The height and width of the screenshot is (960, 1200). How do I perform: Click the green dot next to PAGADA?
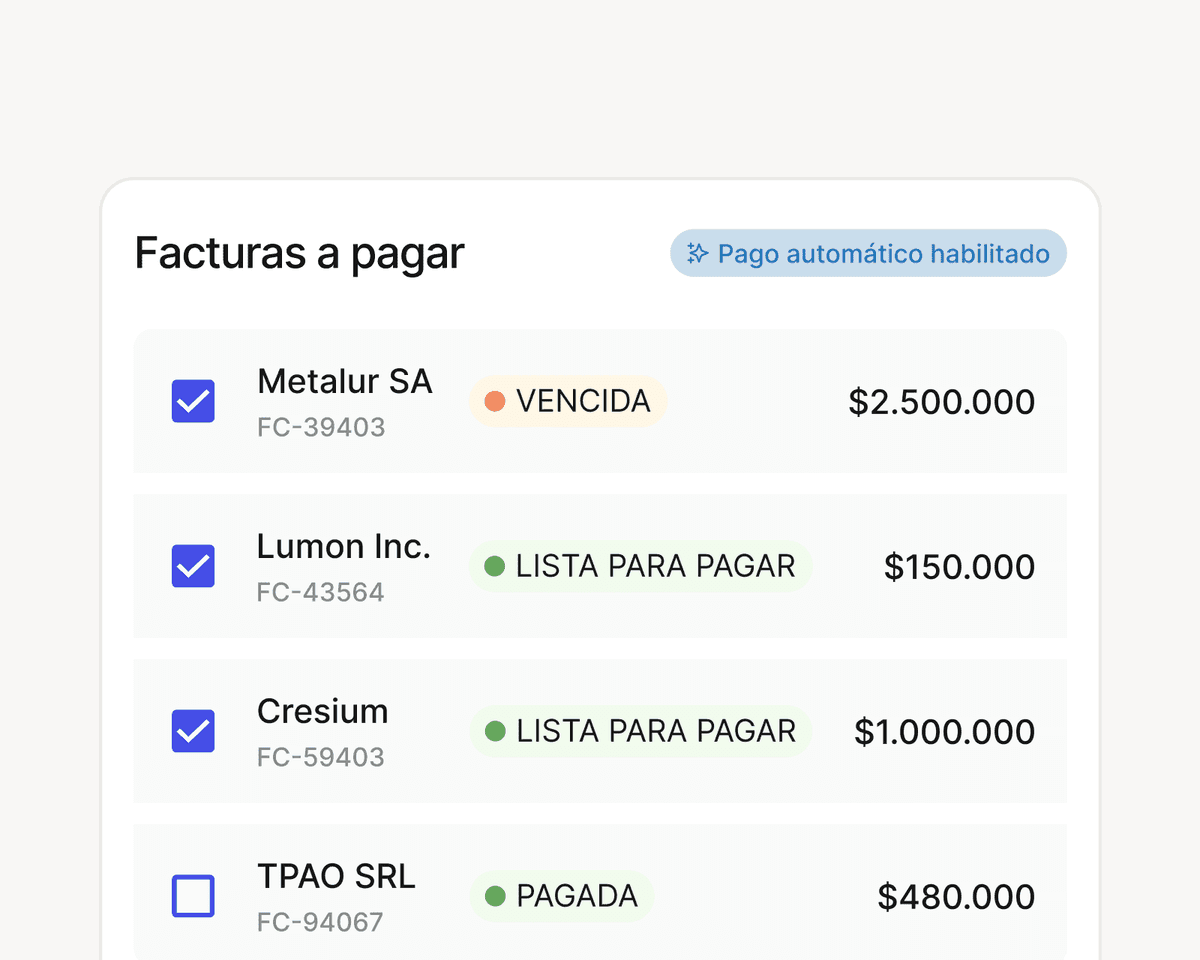(x=496, y=896)
